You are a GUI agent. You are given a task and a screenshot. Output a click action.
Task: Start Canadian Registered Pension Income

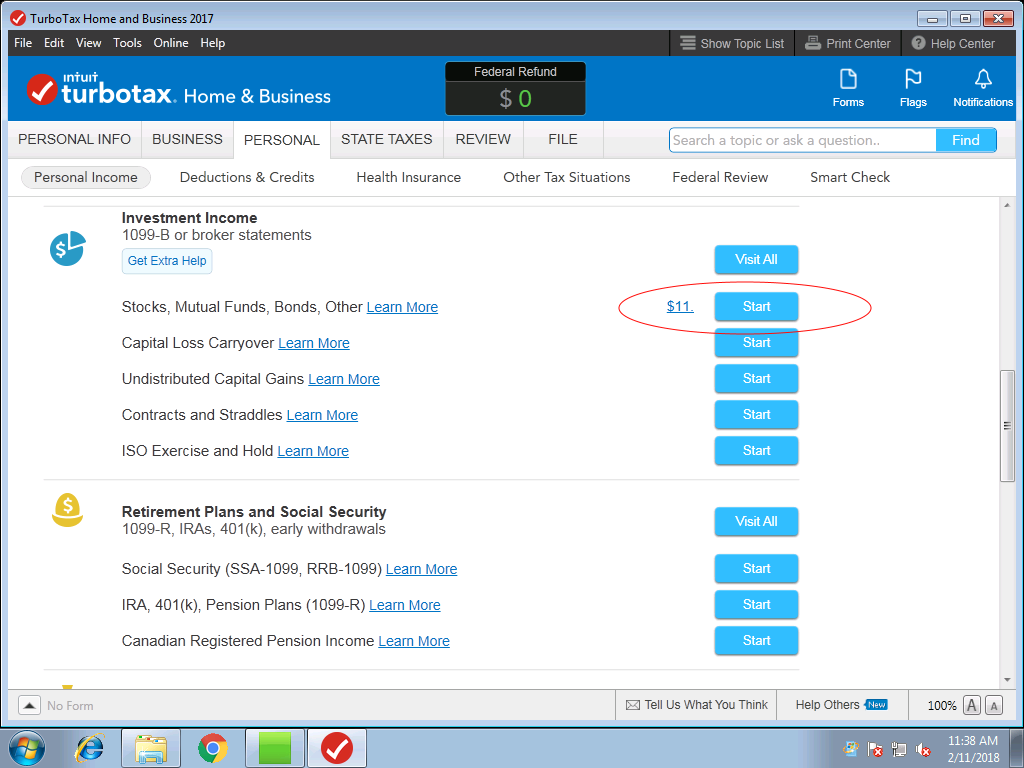coord(756,641)
